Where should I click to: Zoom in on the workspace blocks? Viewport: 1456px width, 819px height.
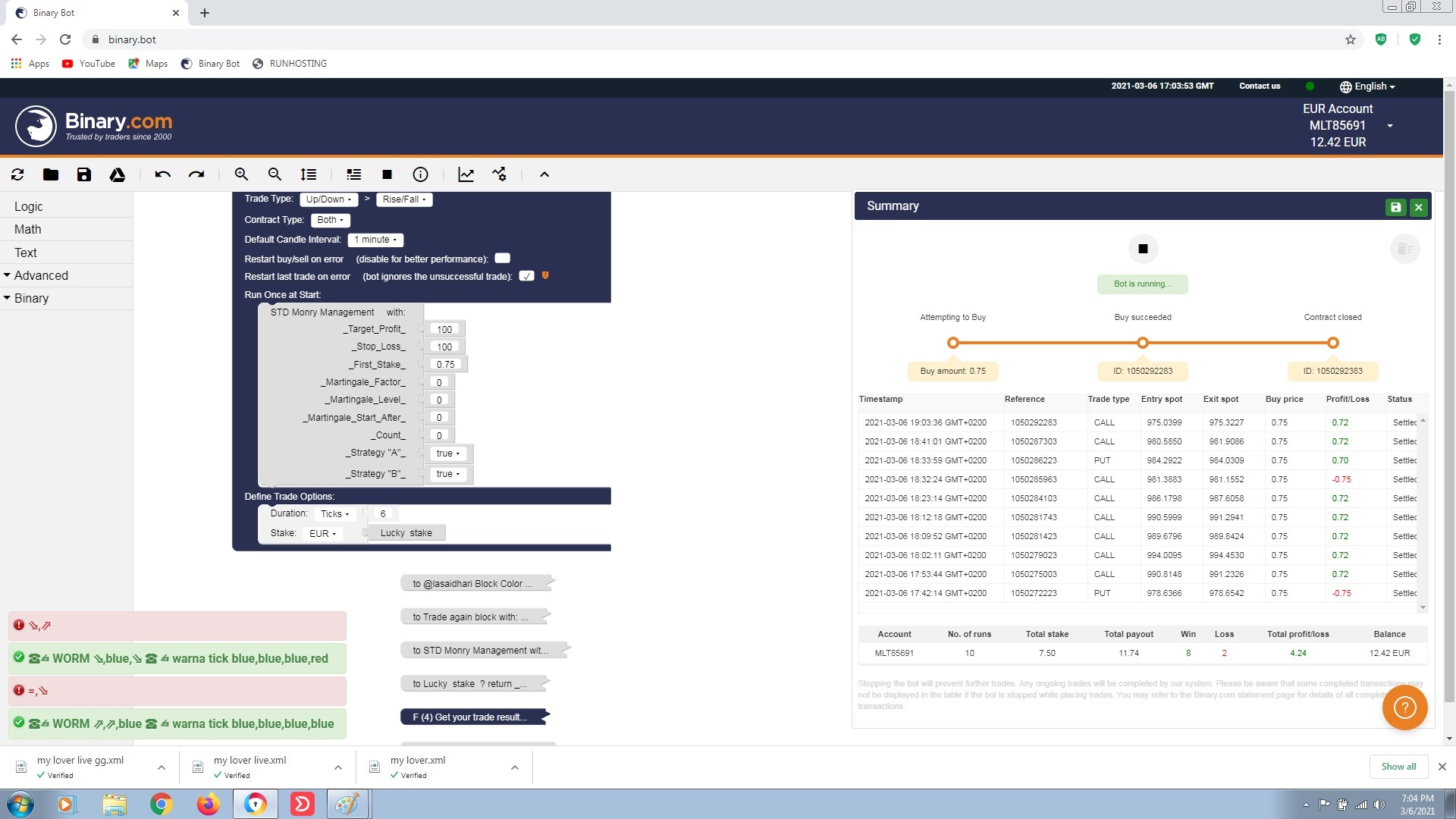pos(241,174)
